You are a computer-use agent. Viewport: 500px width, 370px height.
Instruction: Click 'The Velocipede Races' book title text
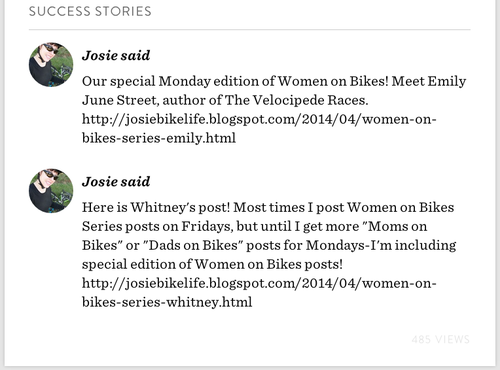pos(296,100)
